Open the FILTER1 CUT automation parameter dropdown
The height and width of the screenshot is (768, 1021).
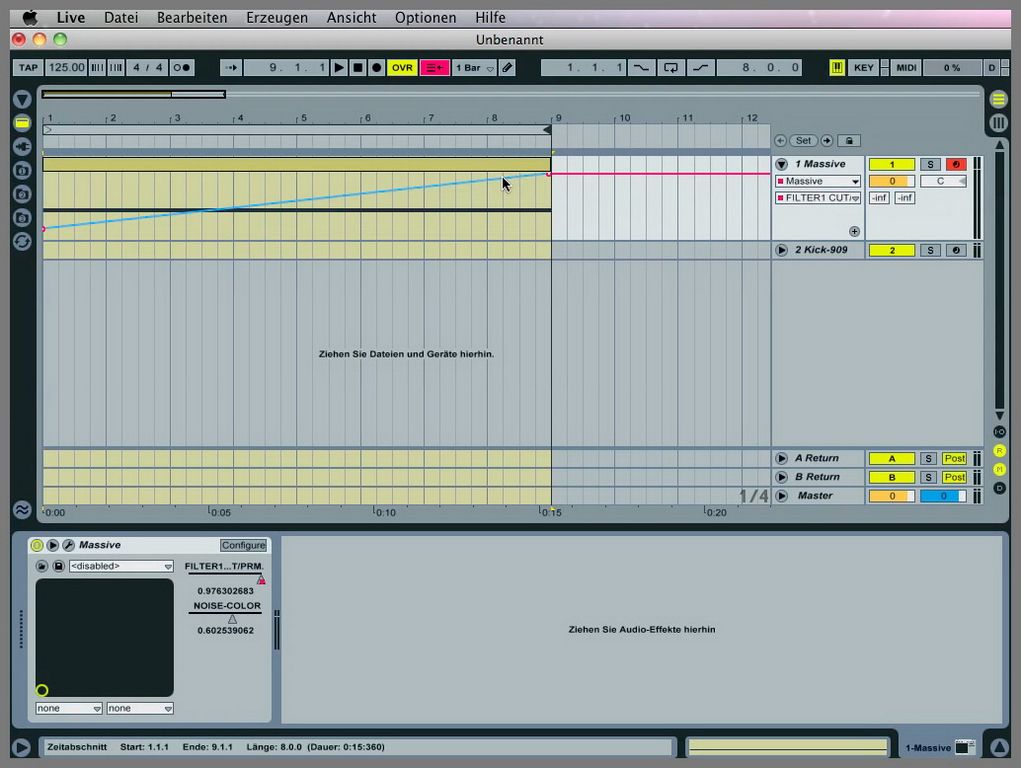point(818,197)
